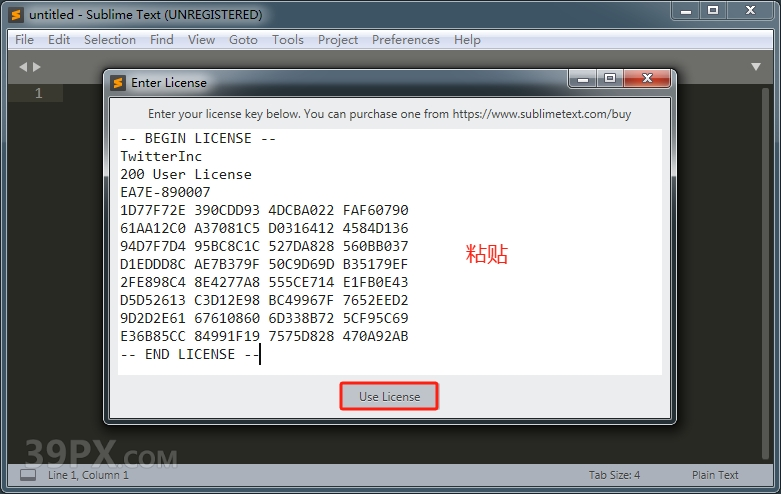Click the '200 User License' line
781x494 pixels.
point(186,174)
